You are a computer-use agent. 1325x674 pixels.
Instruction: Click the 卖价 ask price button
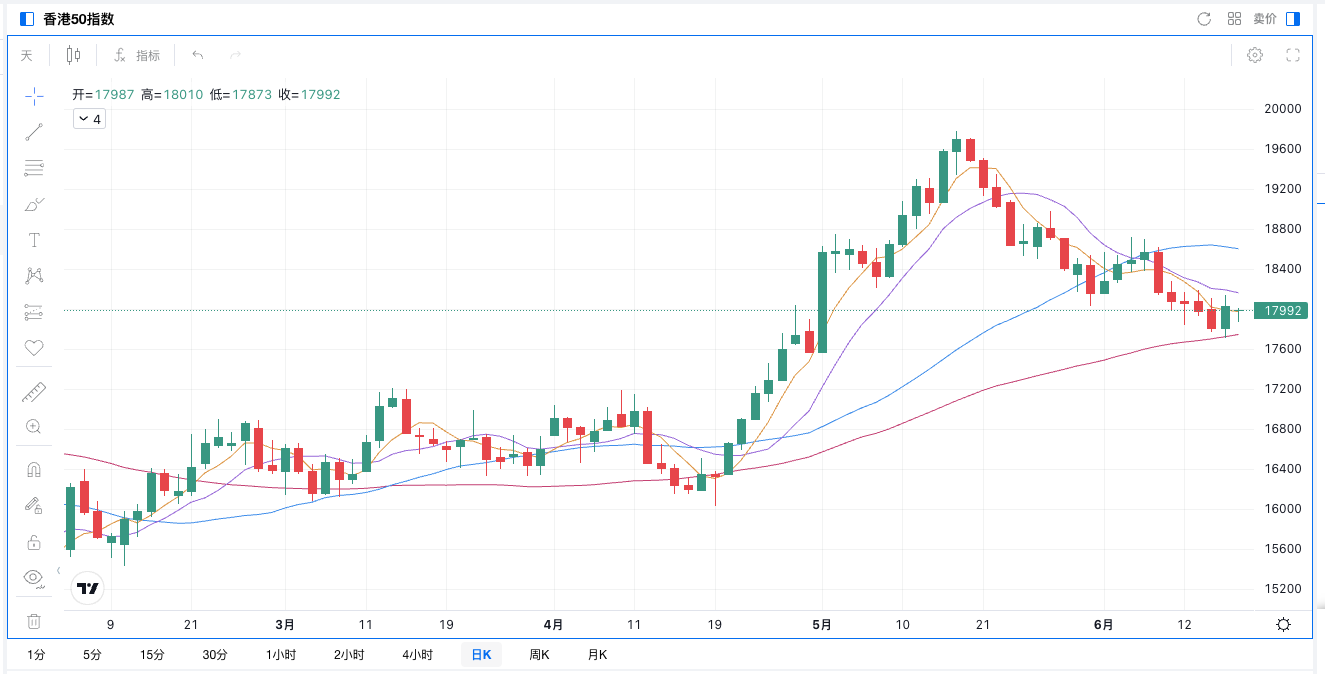pyautogui.click(x=1264, y=19)
